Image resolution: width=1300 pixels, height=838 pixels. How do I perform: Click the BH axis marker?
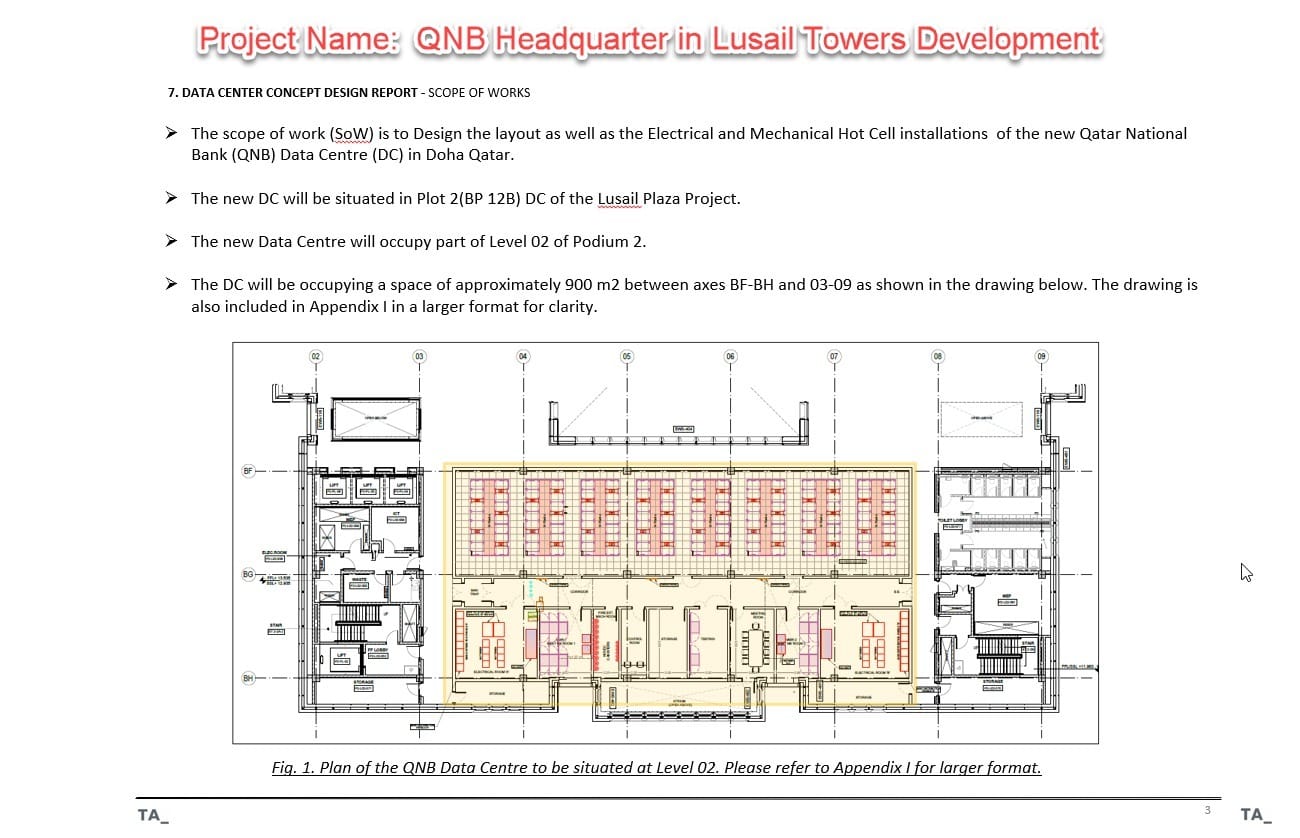[x=248, y=678]
